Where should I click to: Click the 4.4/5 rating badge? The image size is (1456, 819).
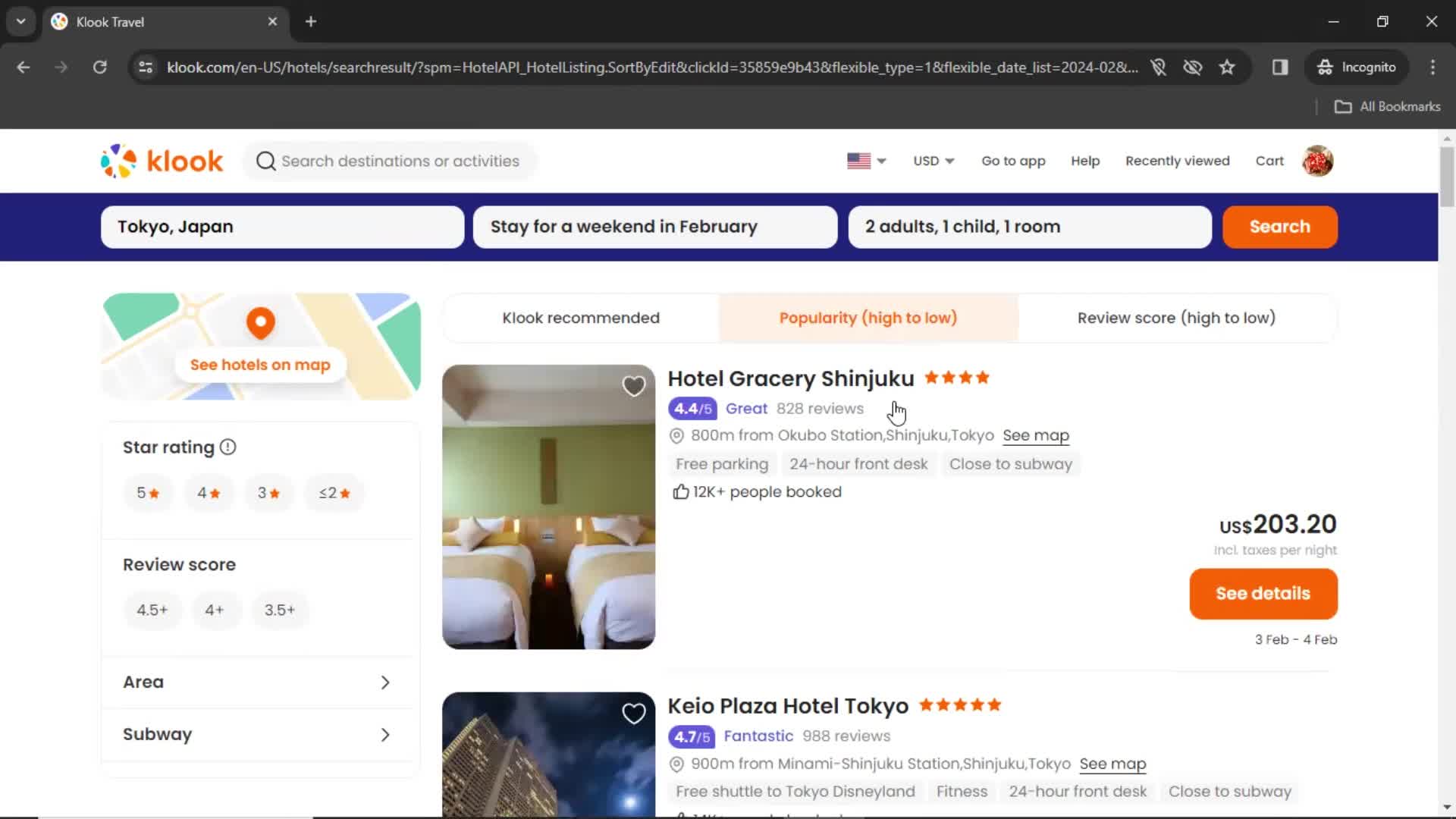(x=692, y=409)
